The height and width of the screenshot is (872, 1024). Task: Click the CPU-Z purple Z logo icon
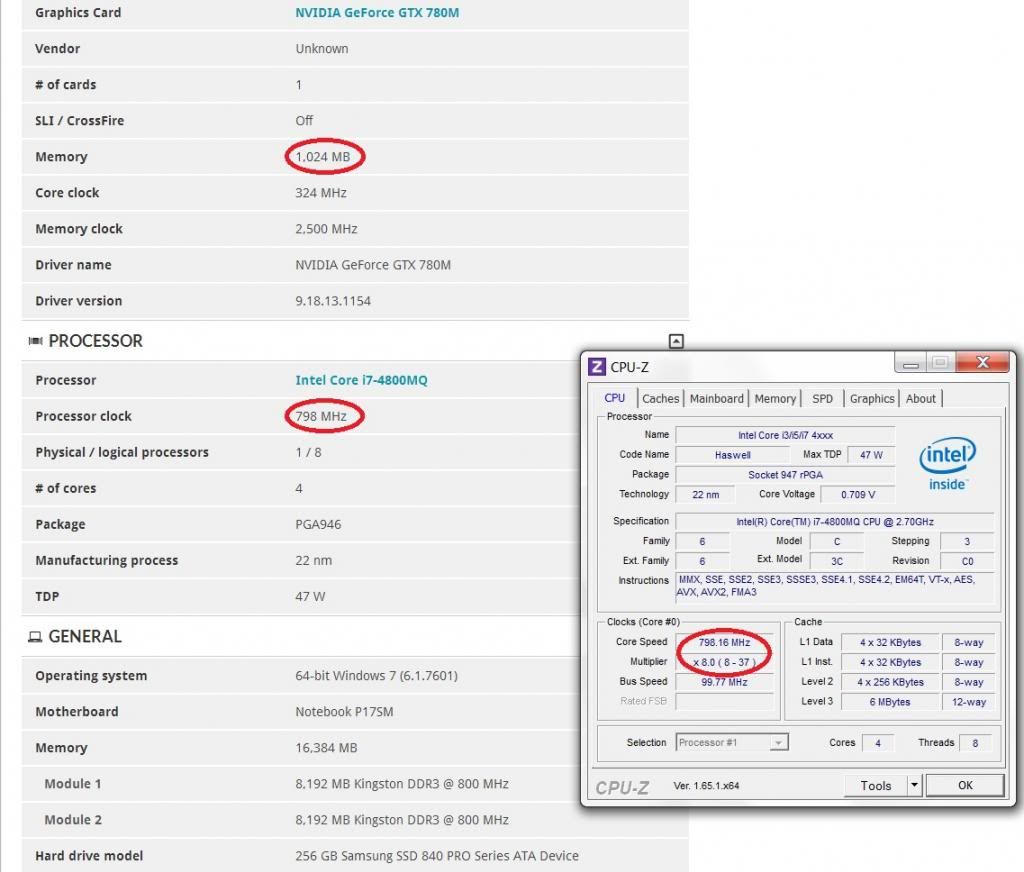click(597, 366)
